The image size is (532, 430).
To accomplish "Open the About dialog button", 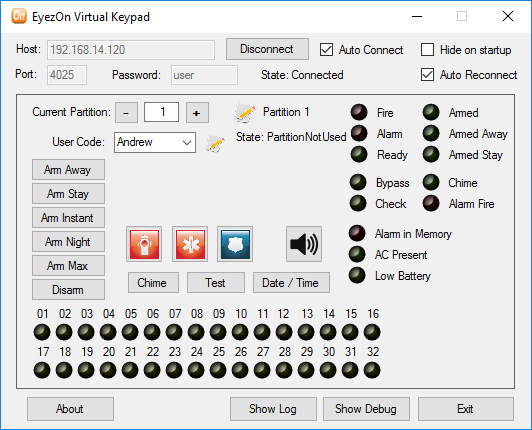I will [70, 409].
